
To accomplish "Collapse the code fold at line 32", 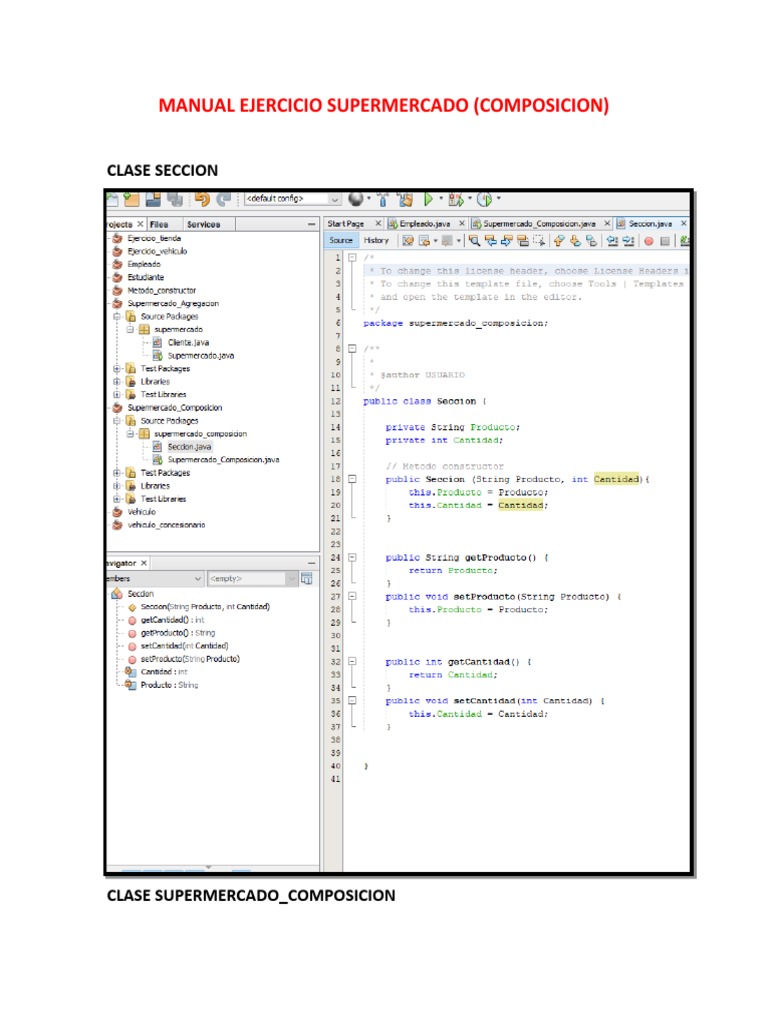I will [x=352, y=662].
